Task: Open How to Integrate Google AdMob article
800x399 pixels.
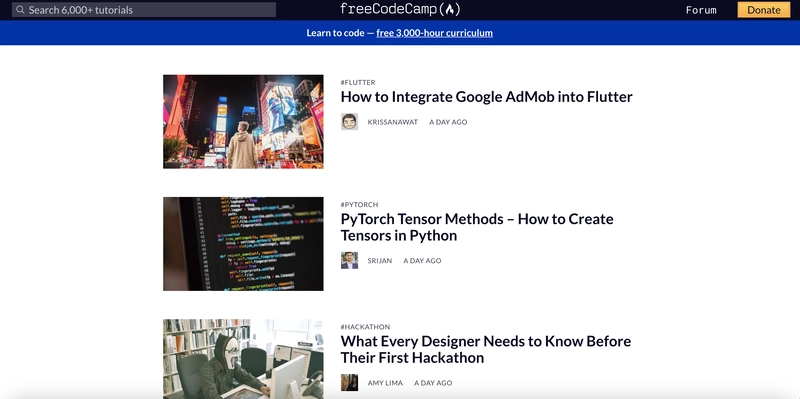Action: (x=487, y=97)
